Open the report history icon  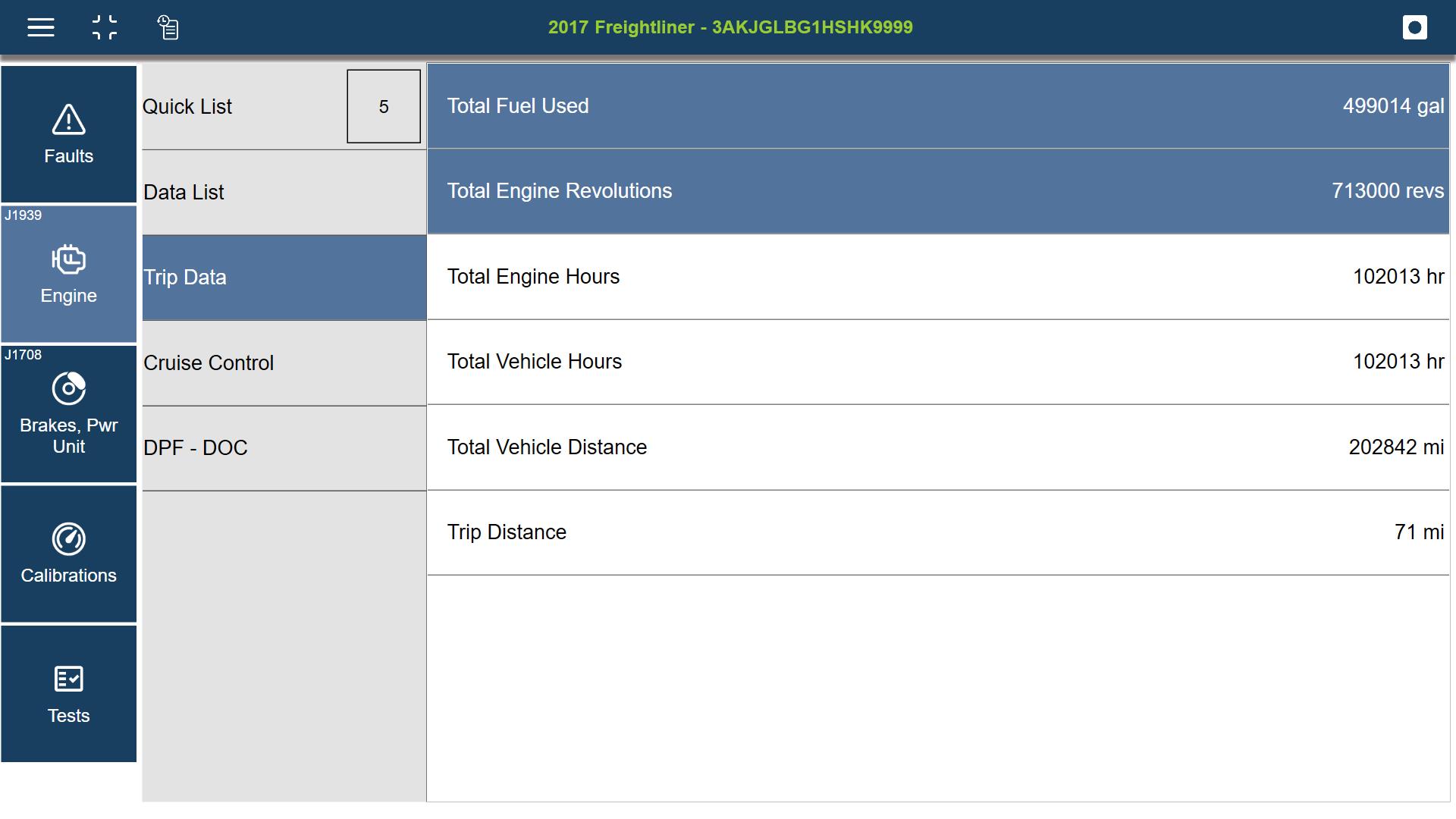coord(168,27)
